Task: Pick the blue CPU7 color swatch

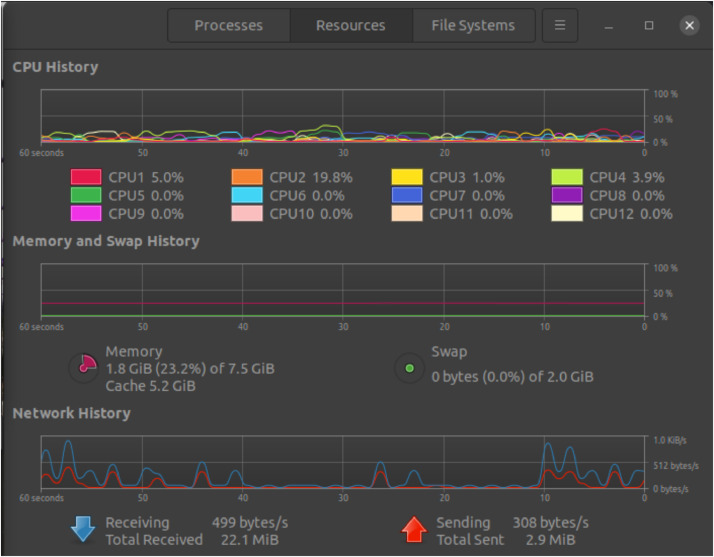Action: click(407, 195)
